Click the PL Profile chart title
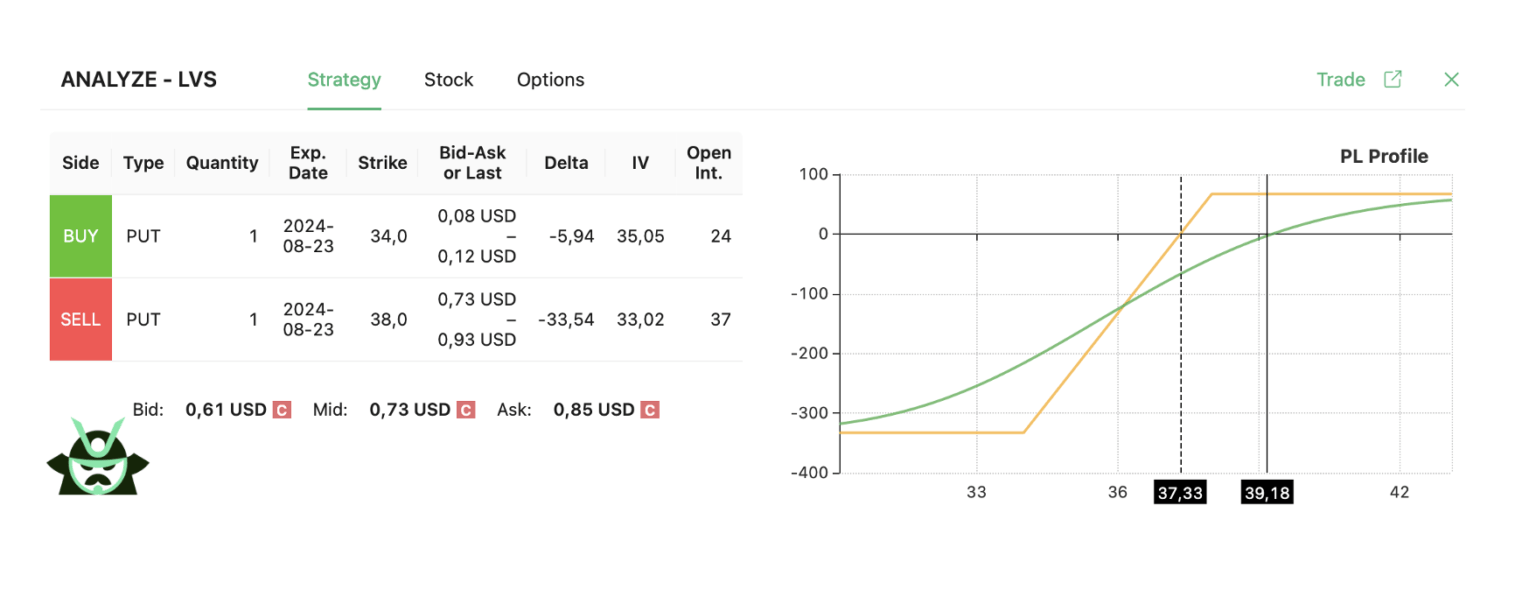1536x590 pixels. pyautogui.click(x=1383, y=156)
